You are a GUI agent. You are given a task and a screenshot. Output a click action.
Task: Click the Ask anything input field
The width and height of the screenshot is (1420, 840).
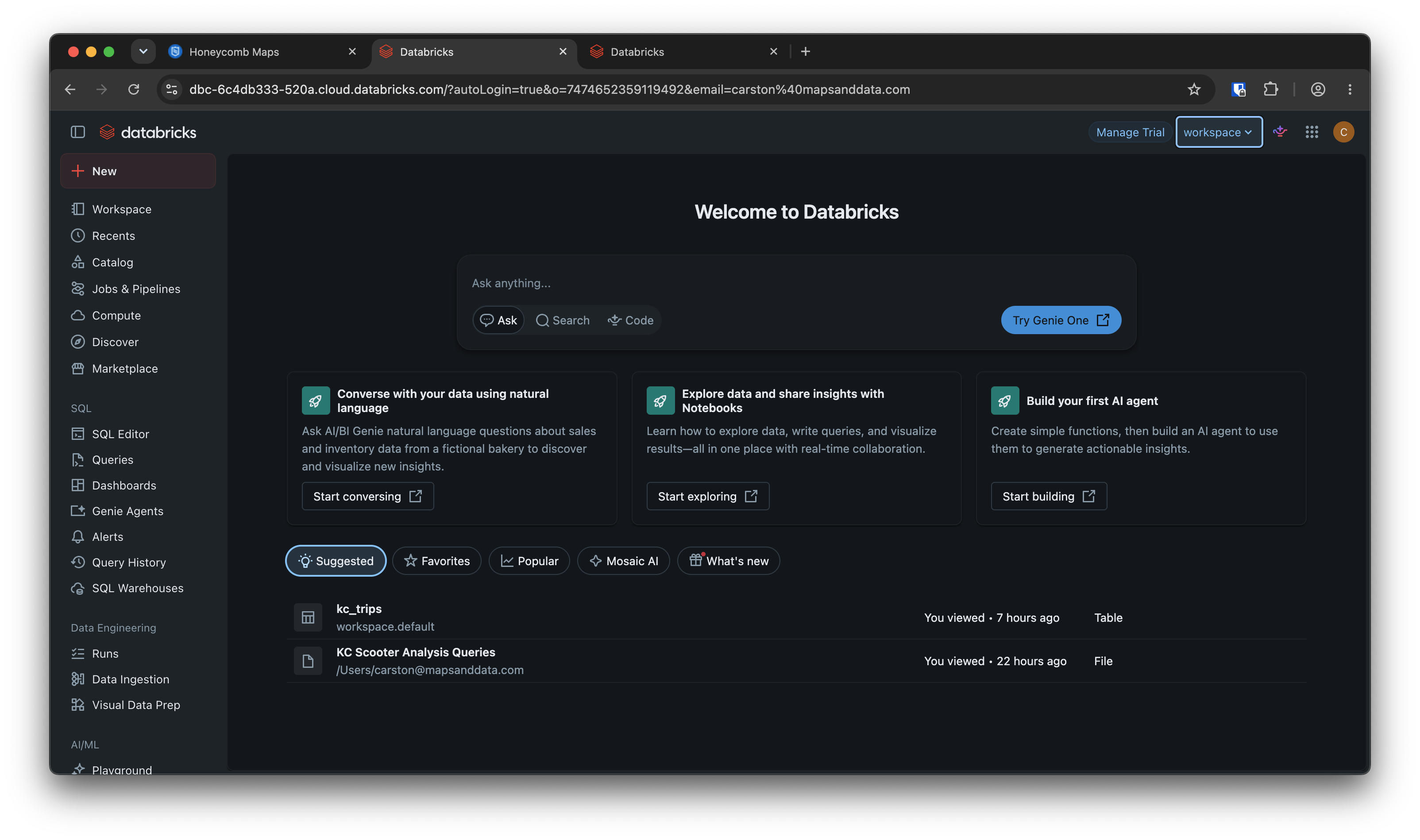tap(796, 283)
